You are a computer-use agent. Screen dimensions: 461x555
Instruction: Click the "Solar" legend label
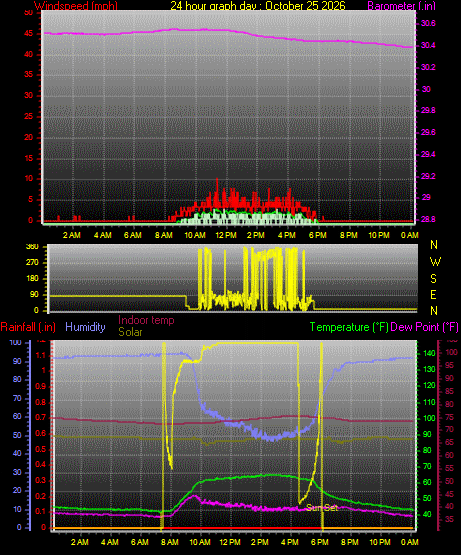[130, 332]
